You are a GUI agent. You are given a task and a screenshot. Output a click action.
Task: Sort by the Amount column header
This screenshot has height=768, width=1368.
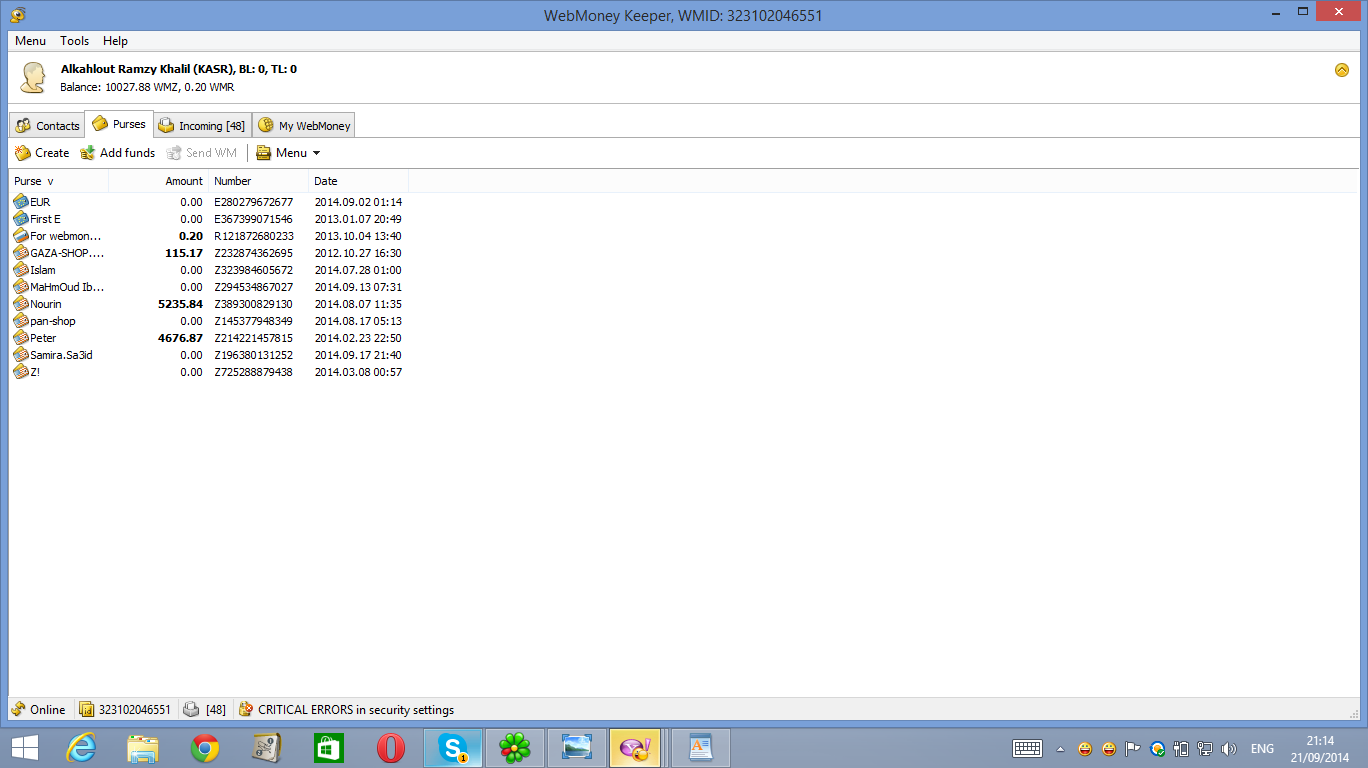pyautogui.click(x=158, y=181)
